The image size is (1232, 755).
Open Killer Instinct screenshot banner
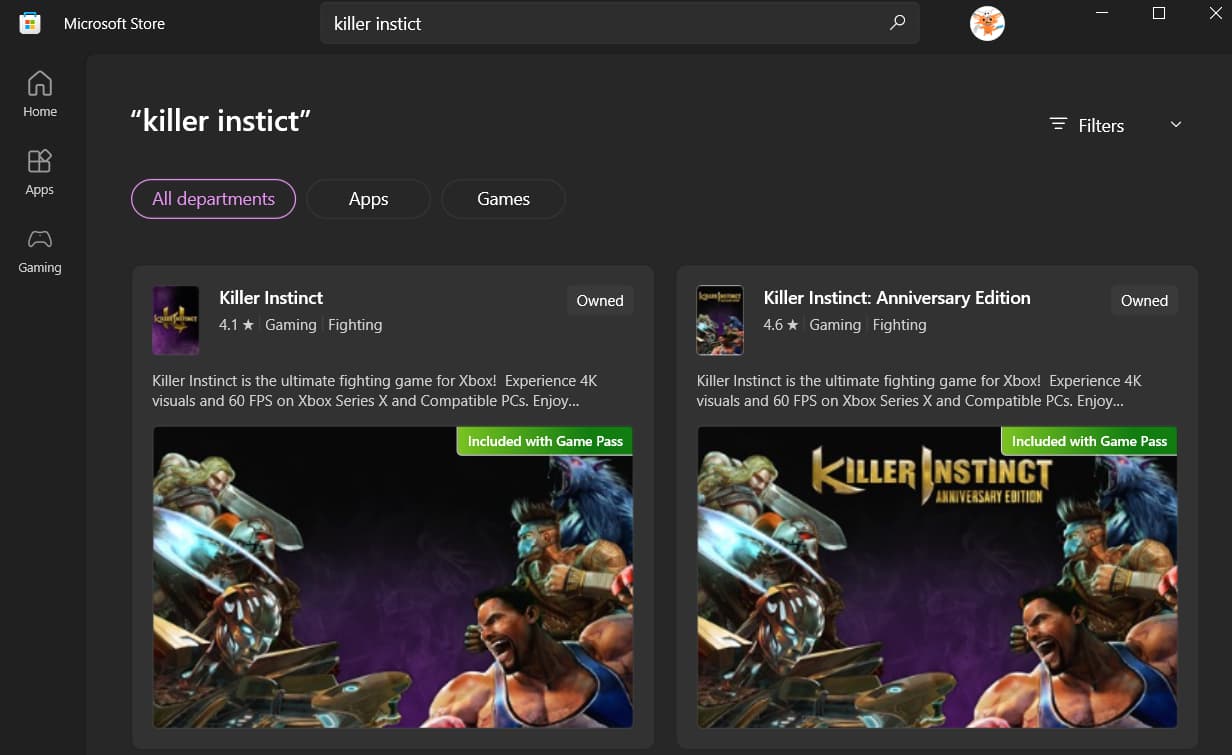tap(392, 577)
